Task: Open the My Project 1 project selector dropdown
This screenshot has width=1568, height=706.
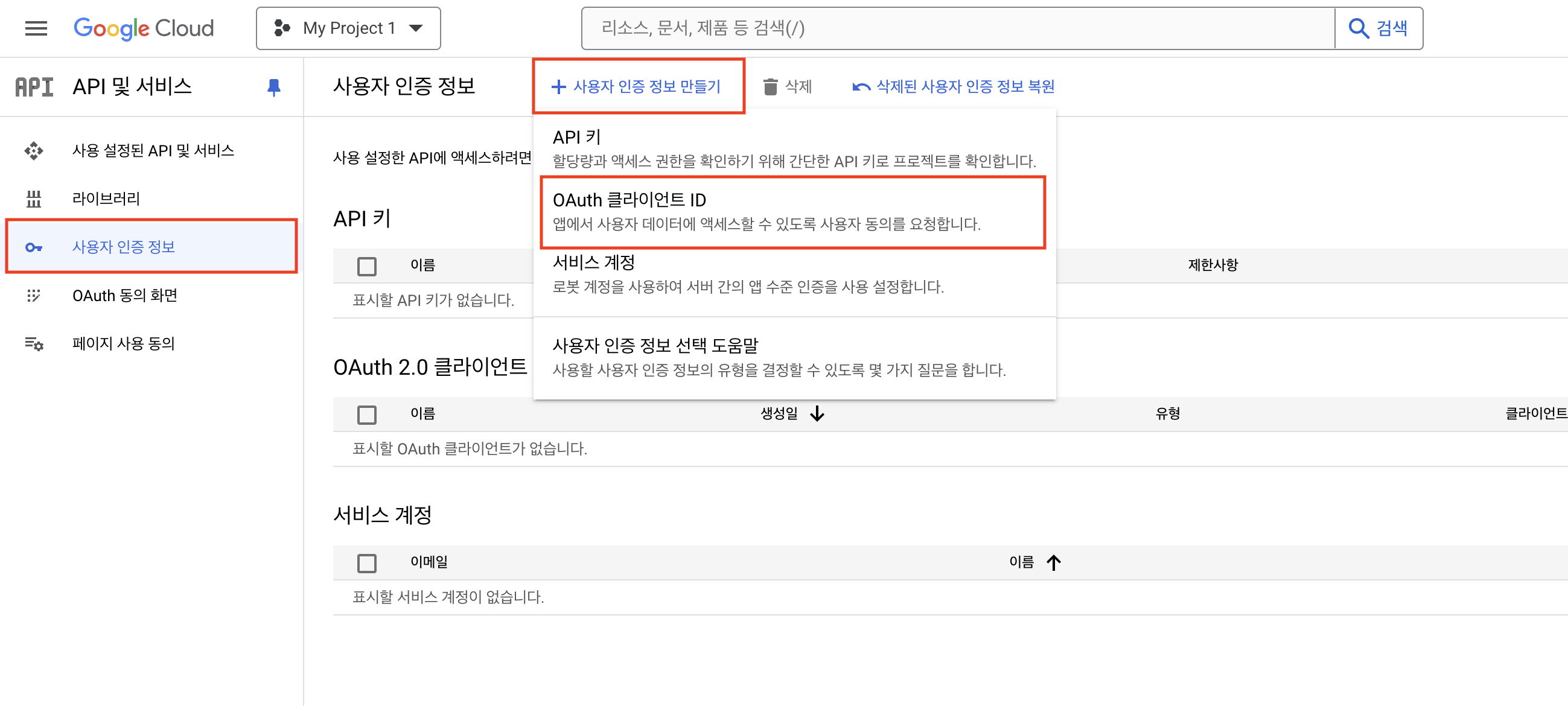Action: tap(348, 28)
